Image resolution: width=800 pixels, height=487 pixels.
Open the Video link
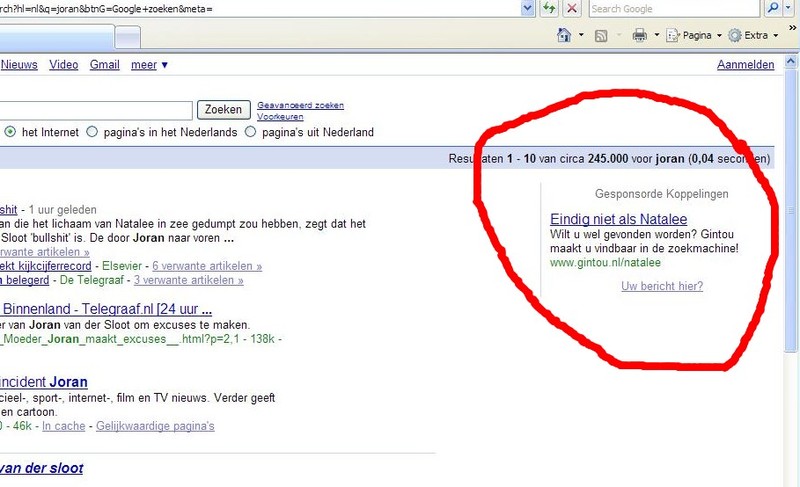(63, 65)
